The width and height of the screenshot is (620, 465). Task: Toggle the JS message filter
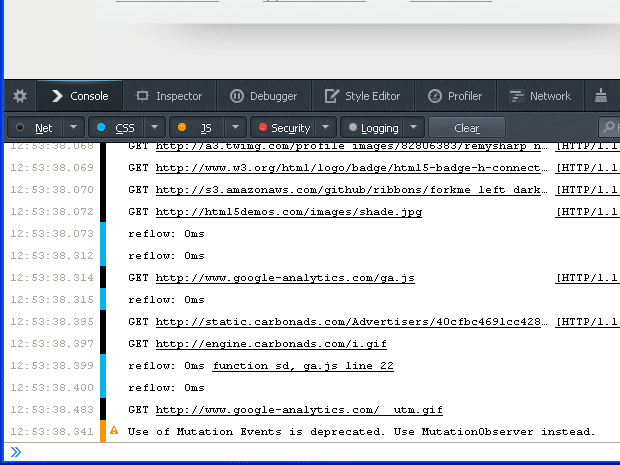[x=197, y=127]
